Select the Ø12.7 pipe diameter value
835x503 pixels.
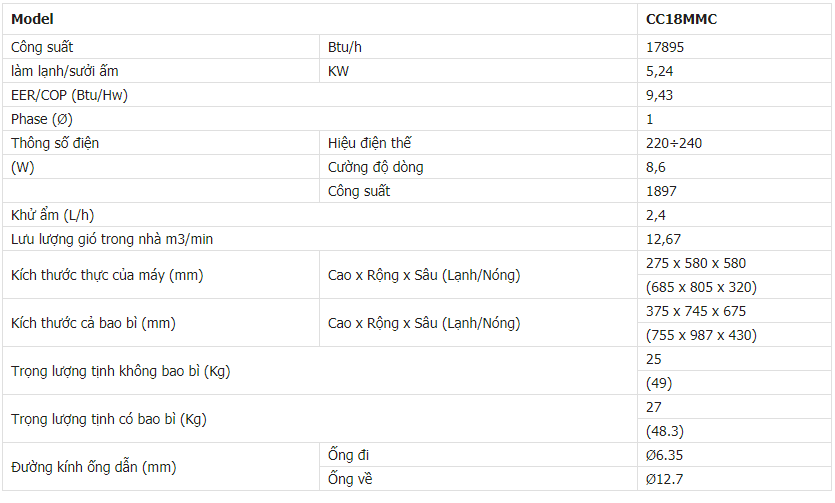coord(665,479)
